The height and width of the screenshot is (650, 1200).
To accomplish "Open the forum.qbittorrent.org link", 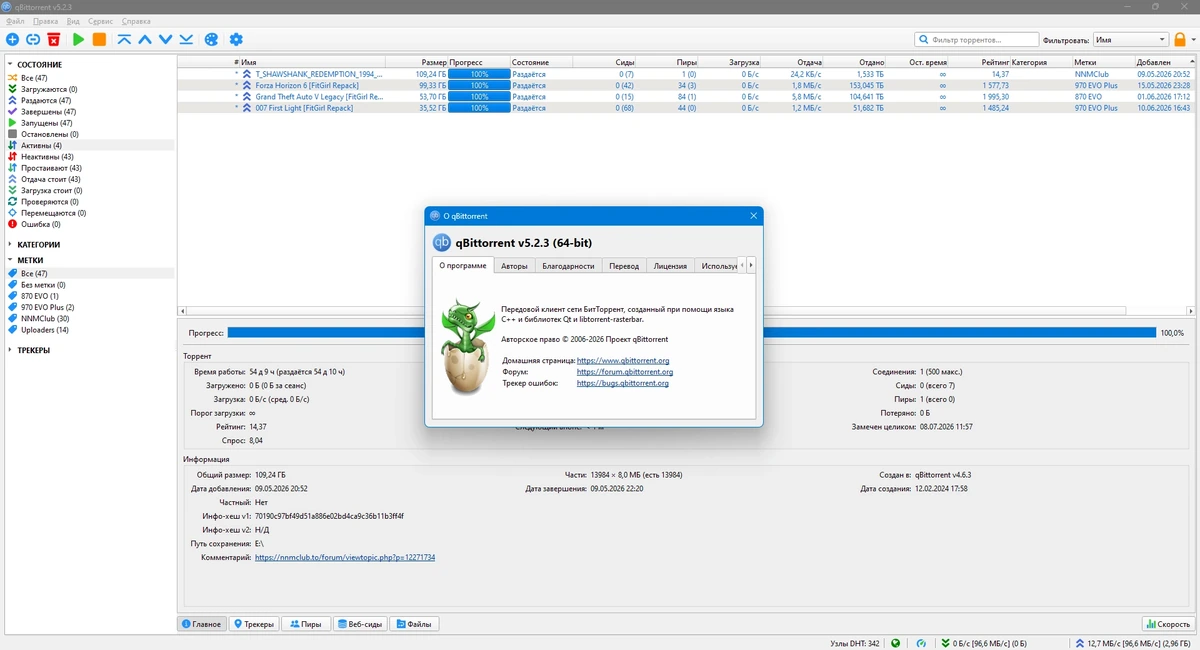I will click(x=625, y=372).
